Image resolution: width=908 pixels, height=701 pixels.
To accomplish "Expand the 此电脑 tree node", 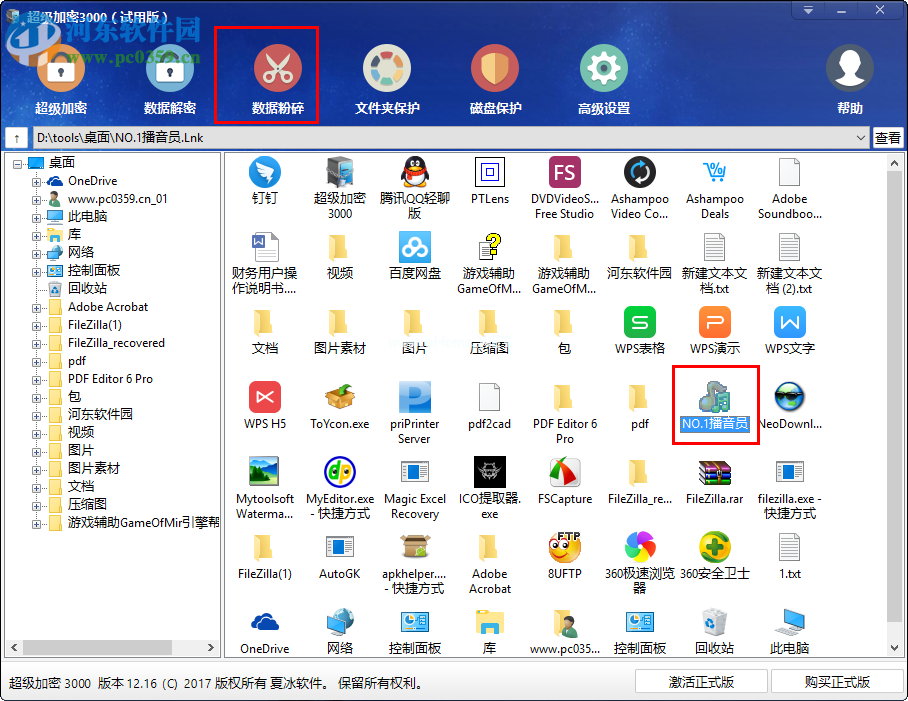I will (37, 217).
